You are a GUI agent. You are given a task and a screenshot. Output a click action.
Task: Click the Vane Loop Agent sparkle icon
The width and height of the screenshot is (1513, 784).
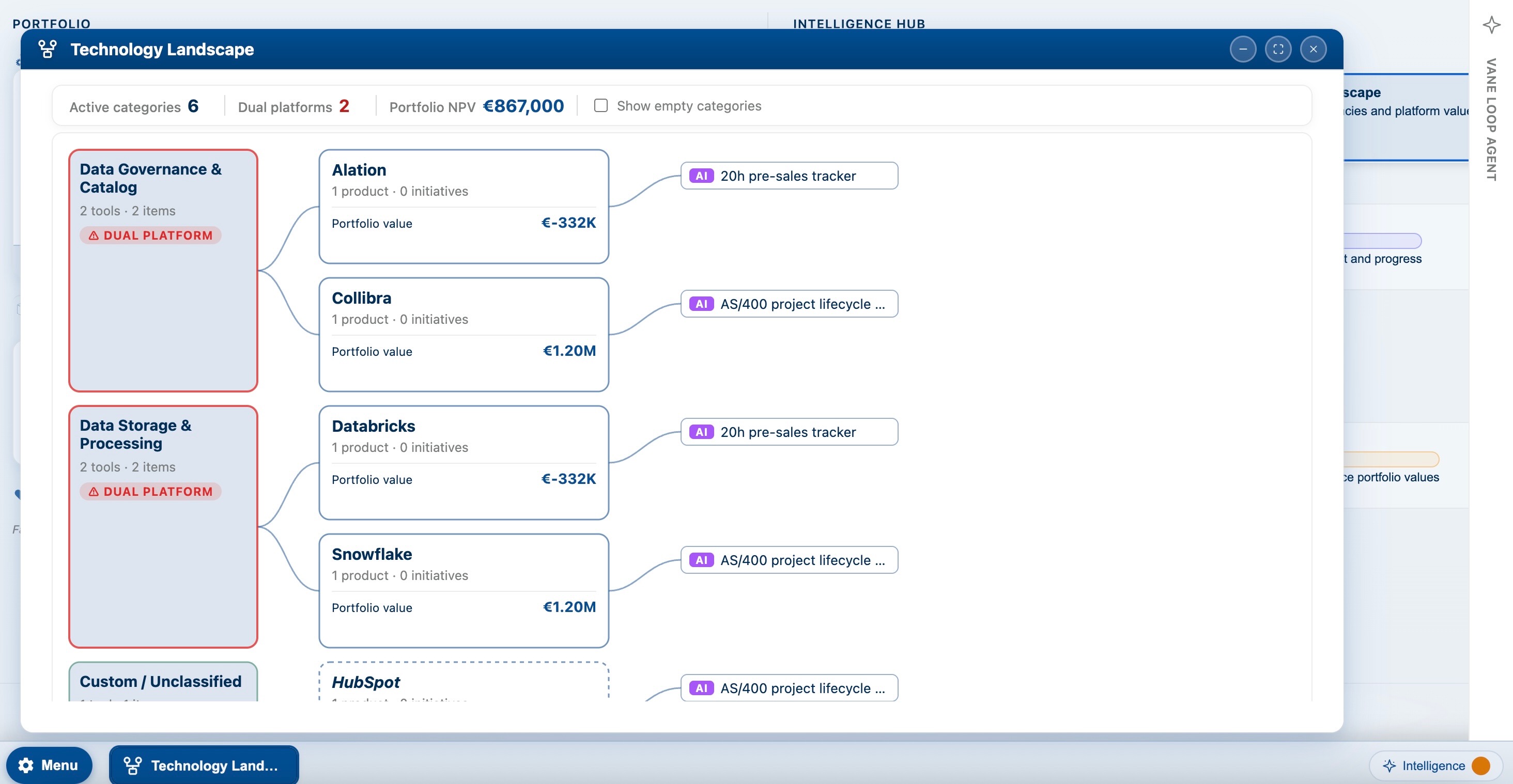point(1491,25)
